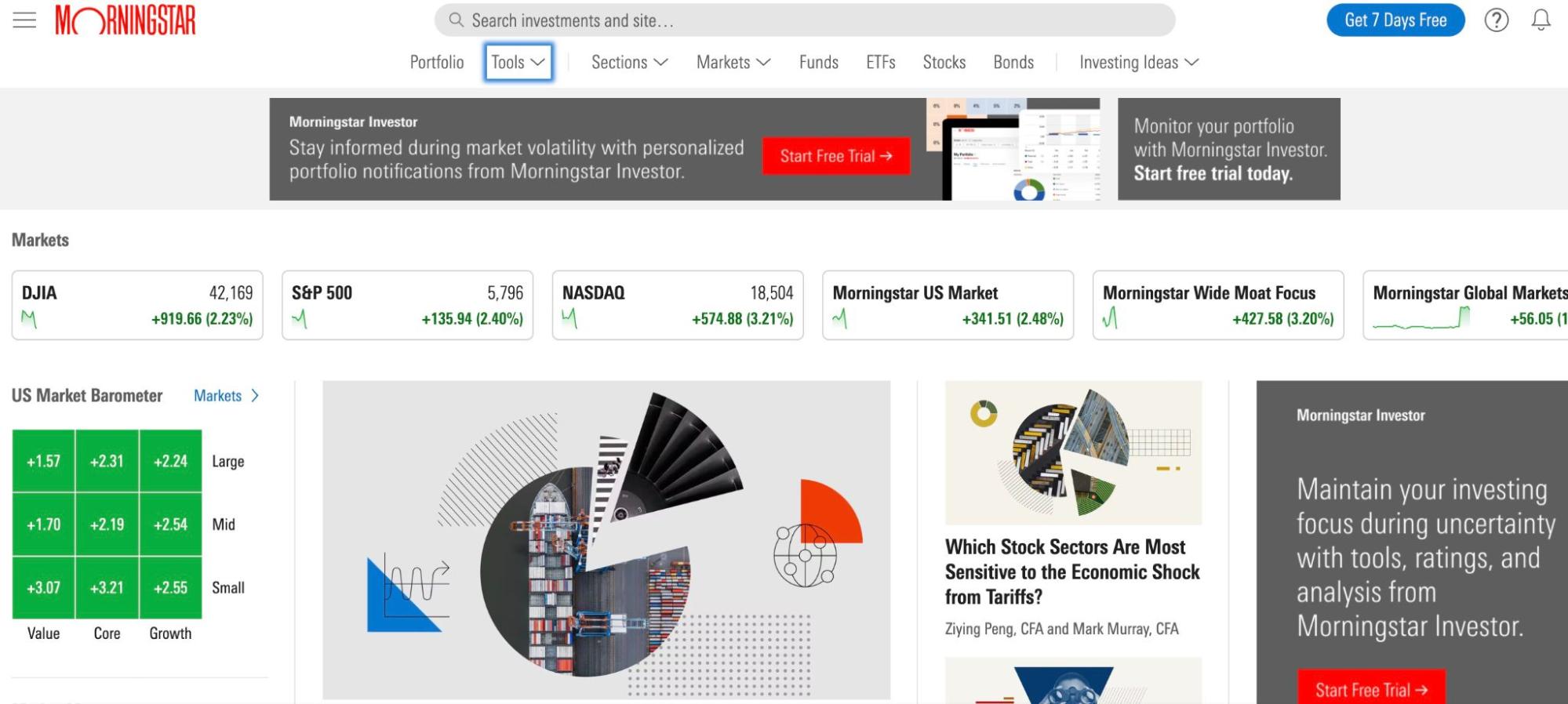Click the US Market Barometer heading
1568x704 pixels.
(87, 396)
